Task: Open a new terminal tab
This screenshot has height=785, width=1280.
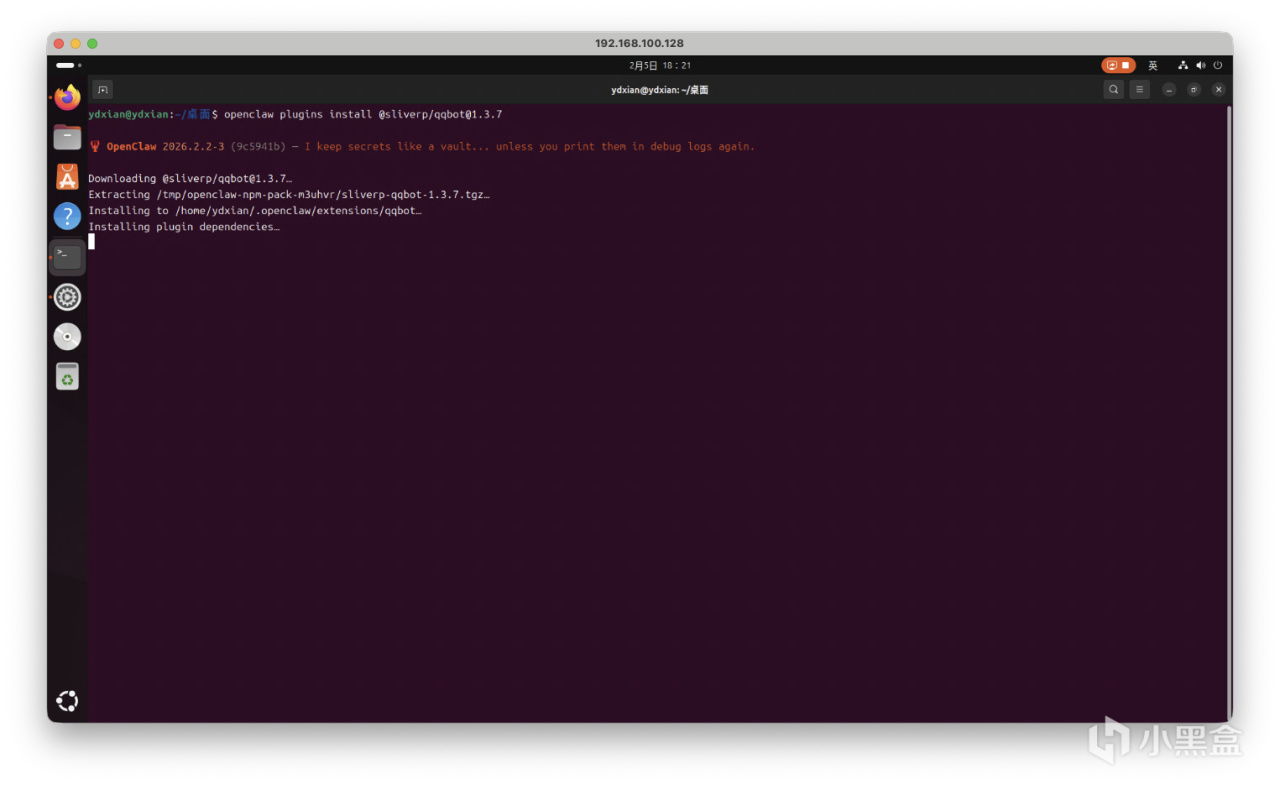Action: coord(103,90)
